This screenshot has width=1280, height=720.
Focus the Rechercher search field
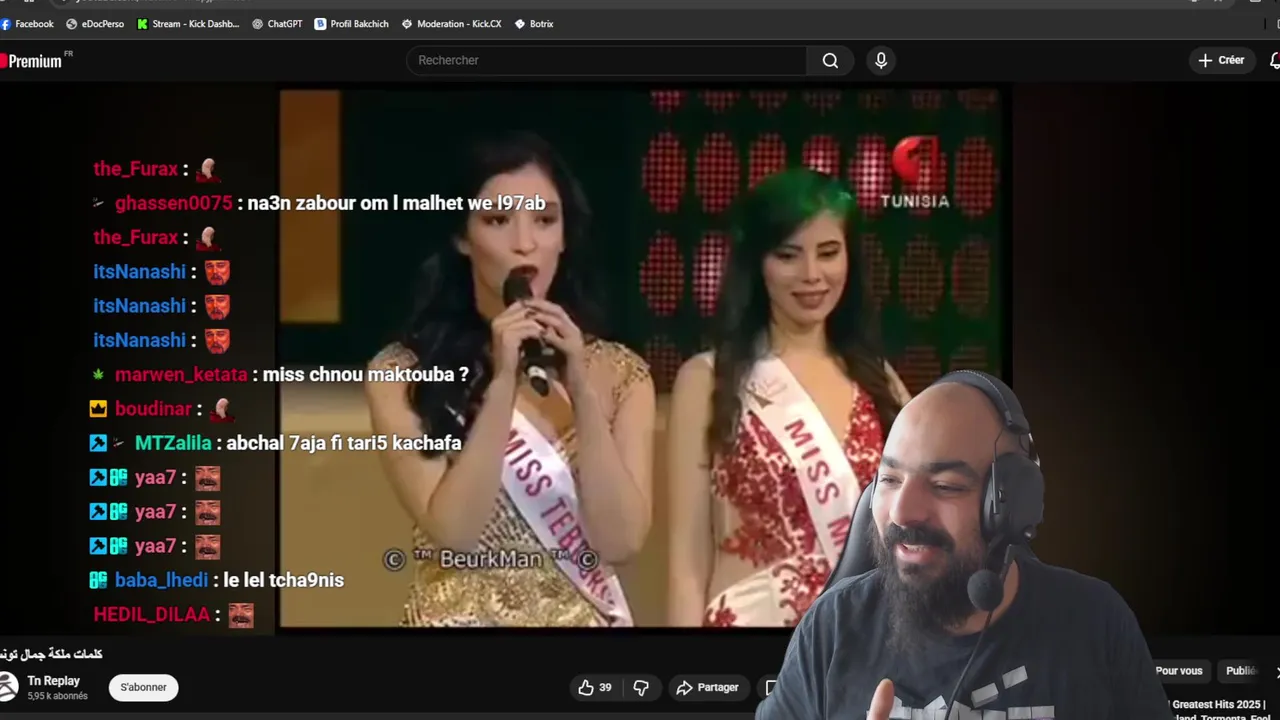click(606, 60)
